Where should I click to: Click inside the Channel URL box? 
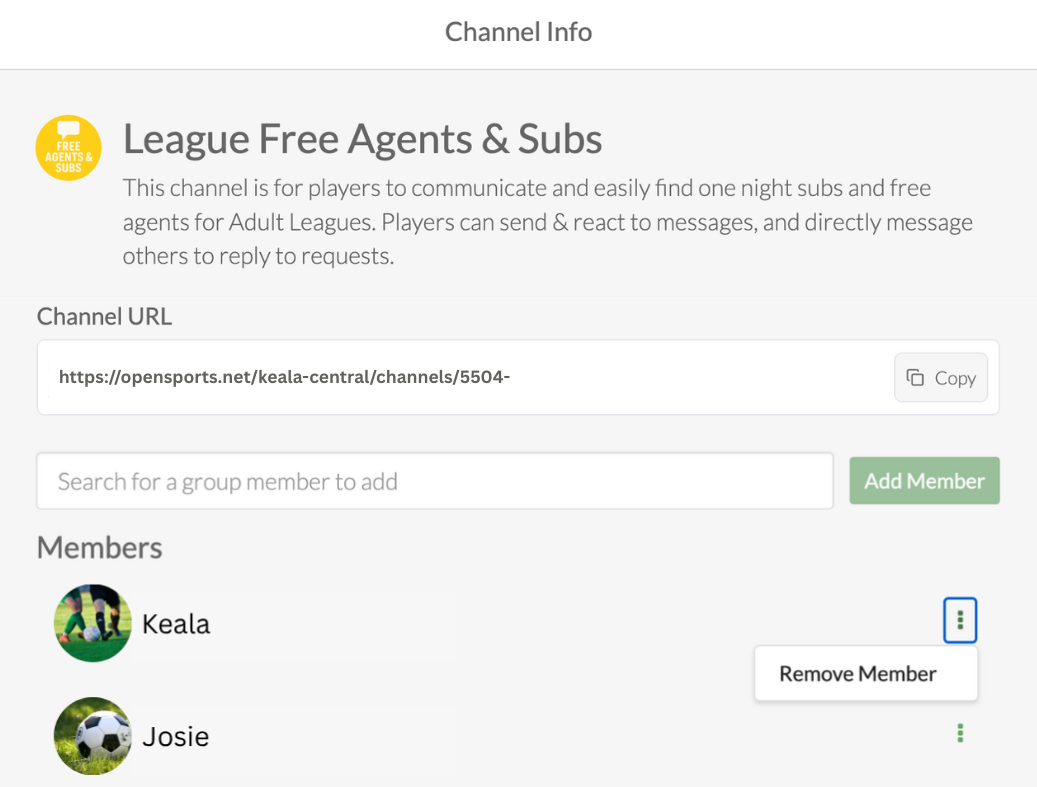[x=518, y=378]
